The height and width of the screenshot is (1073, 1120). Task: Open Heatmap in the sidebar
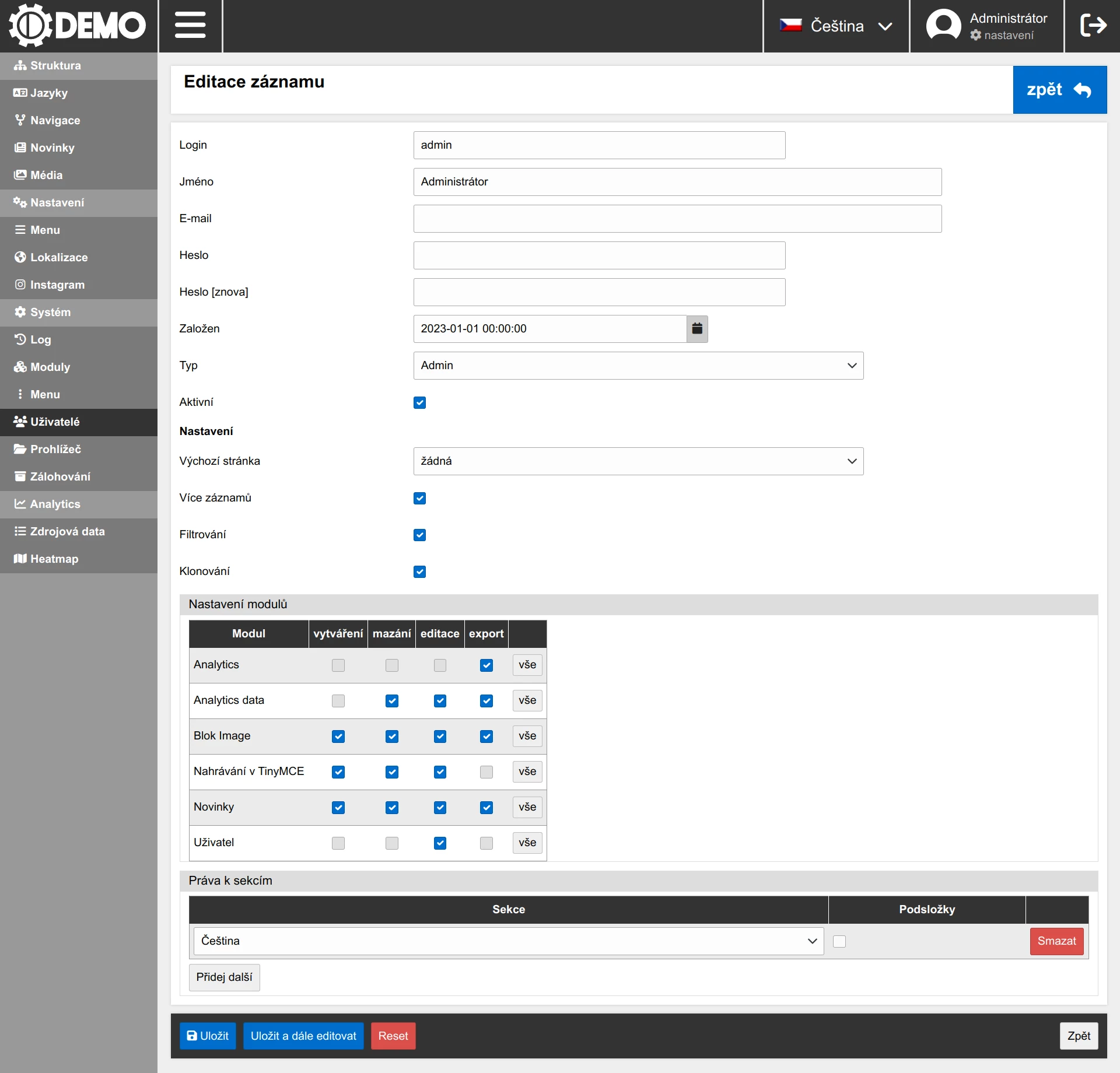(x=54, y=559)
